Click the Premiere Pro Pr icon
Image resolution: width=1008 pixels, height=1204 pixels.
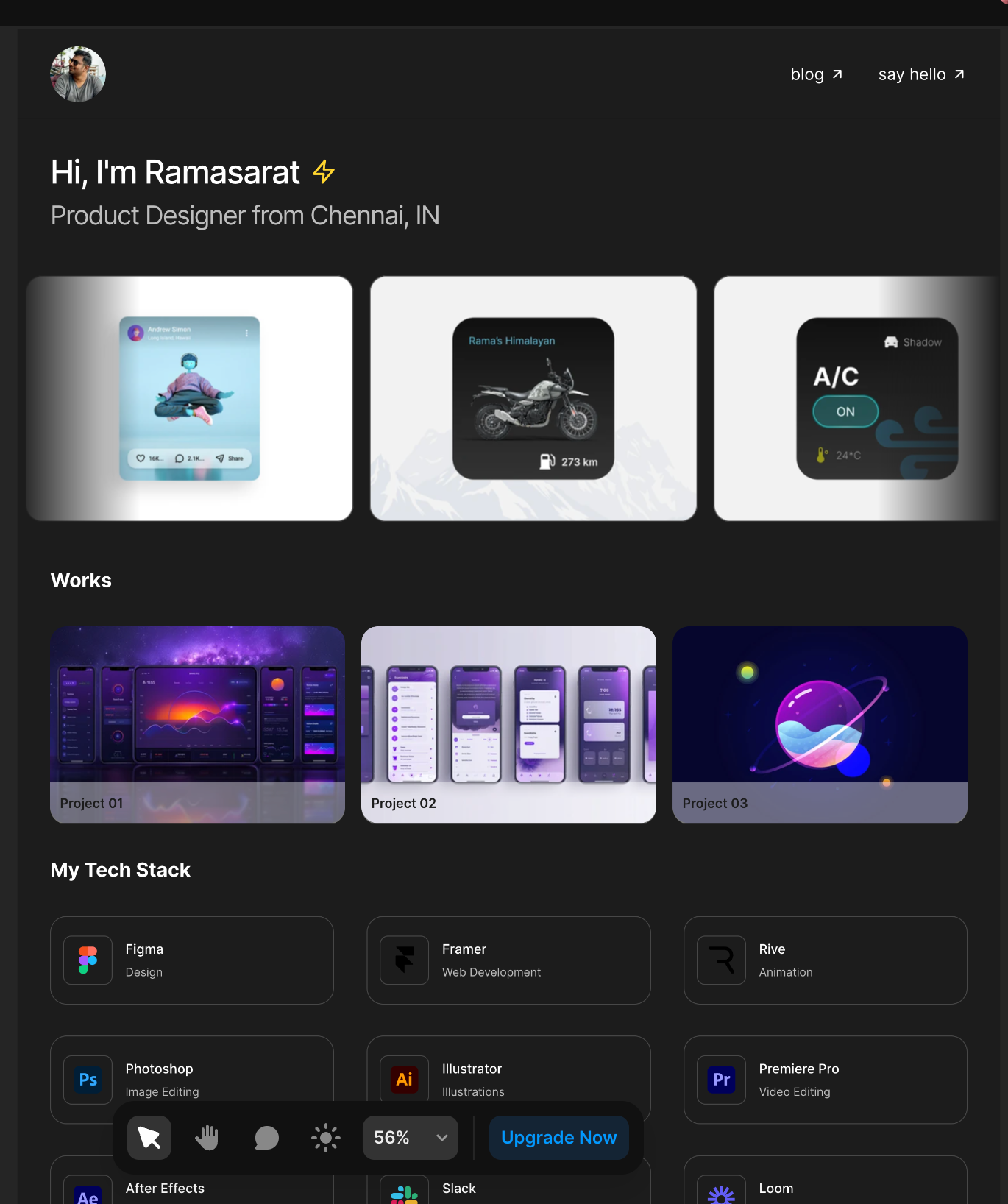[x=722, y=1080]
